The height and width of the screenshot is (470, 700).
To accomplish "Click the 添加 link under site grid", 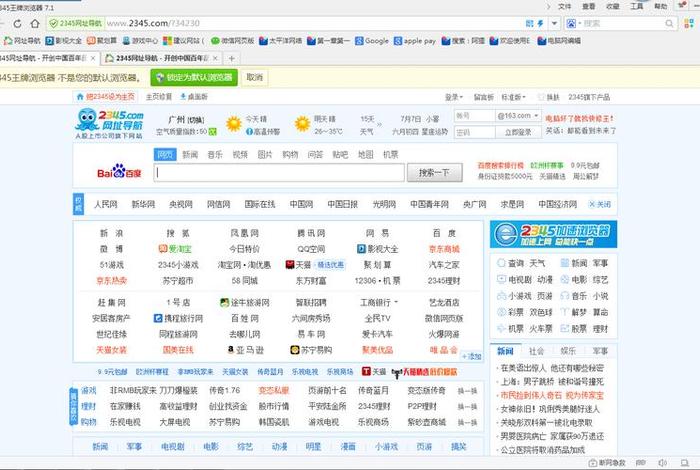I will (x=471, y=357).
